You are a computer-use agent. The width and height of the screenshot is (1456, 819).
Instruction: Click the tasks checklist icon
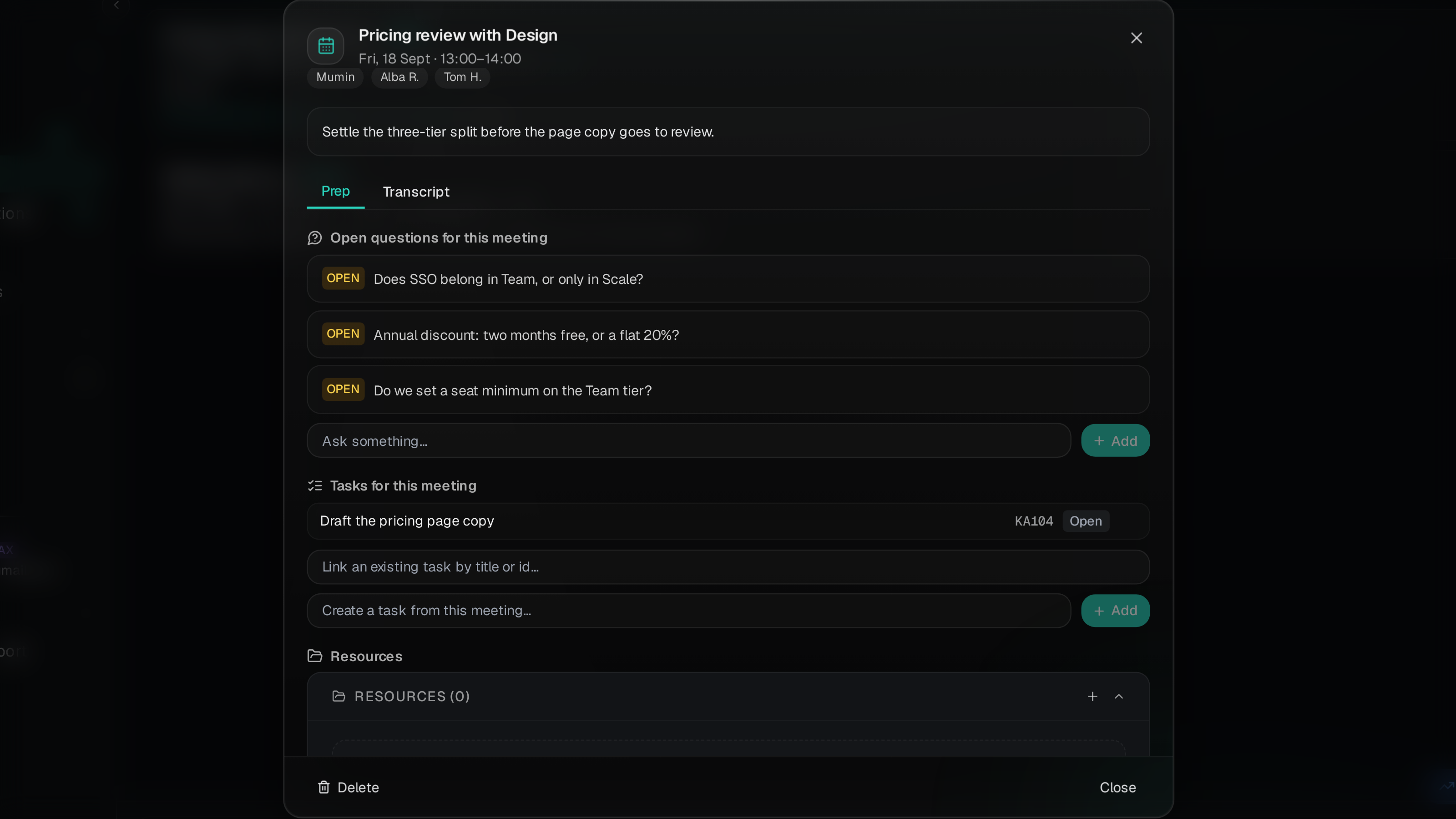(315, 485)
